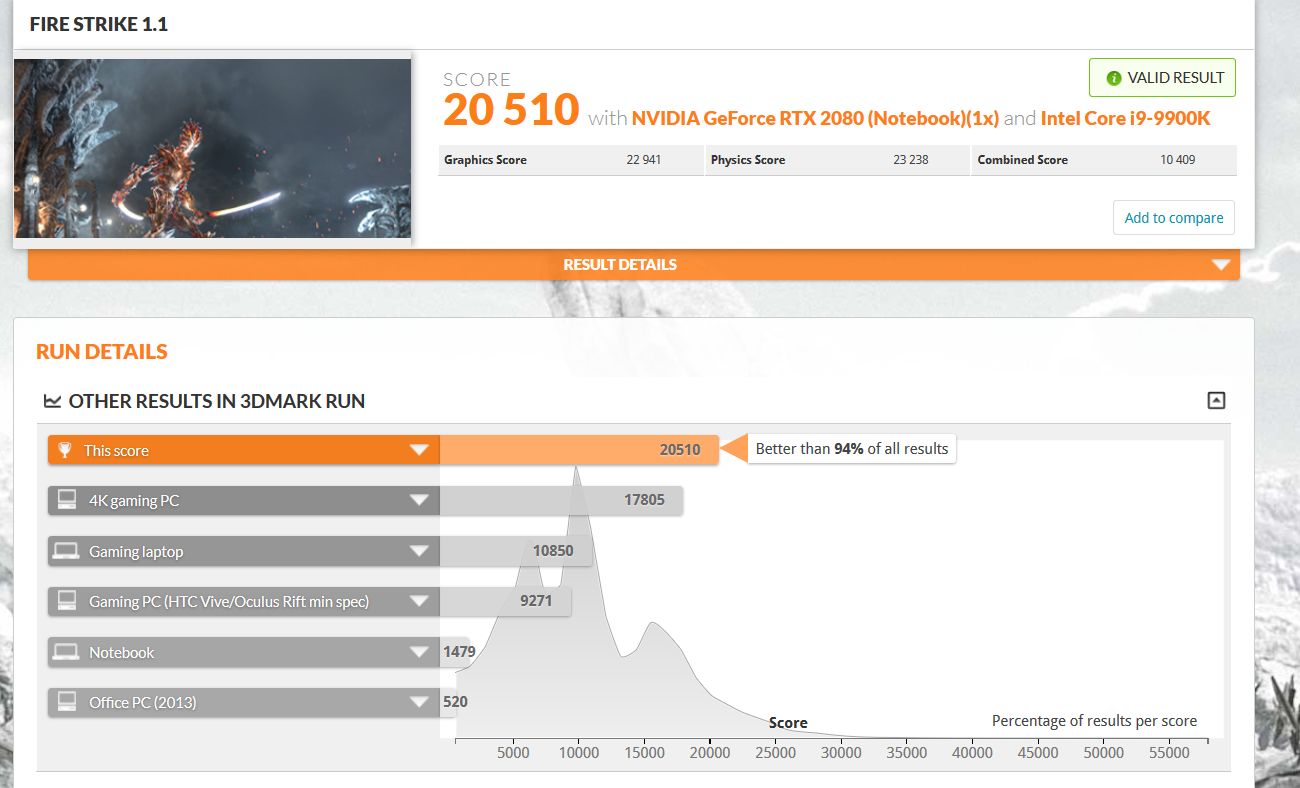This screenshot has width=1300, height=788.
Task: Click the Add to compare button
Action: click(1174, 217)
